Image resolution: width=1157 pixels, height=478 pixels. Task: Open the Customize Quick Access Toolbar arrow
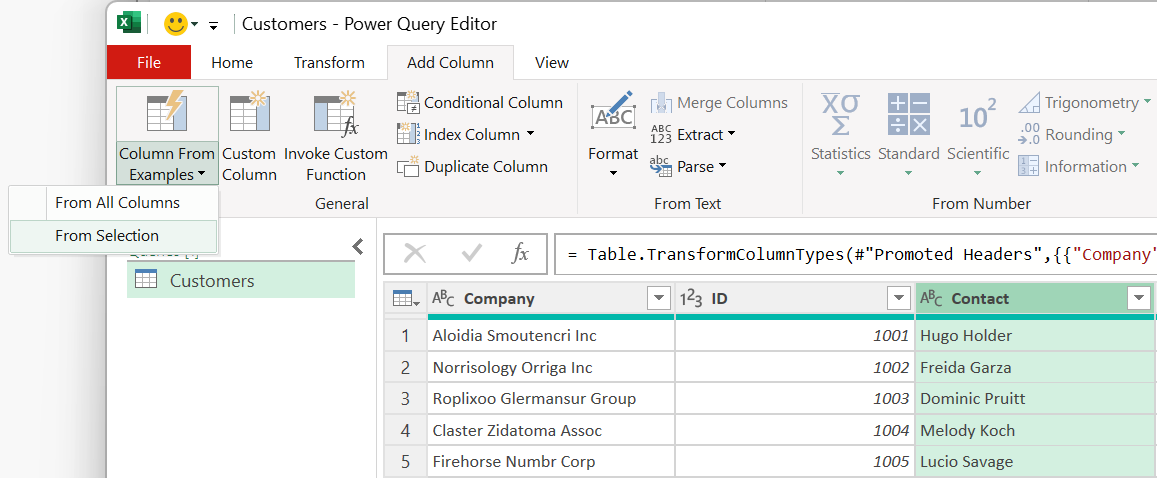213,25
